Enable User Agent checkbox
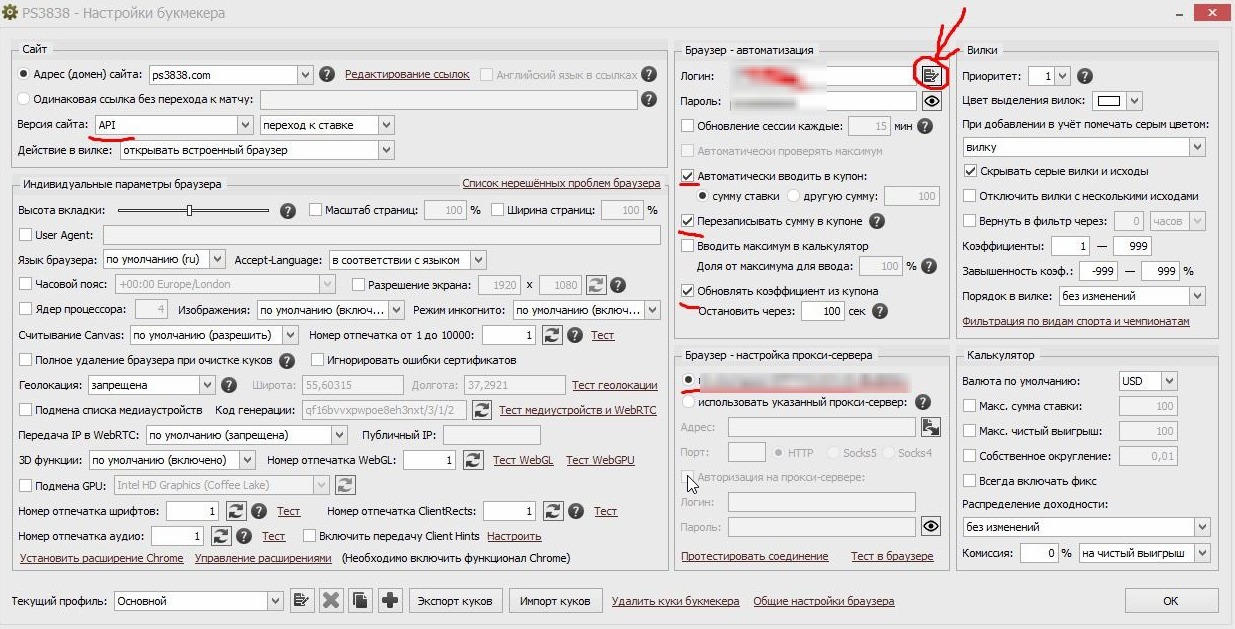 point(26,235)
